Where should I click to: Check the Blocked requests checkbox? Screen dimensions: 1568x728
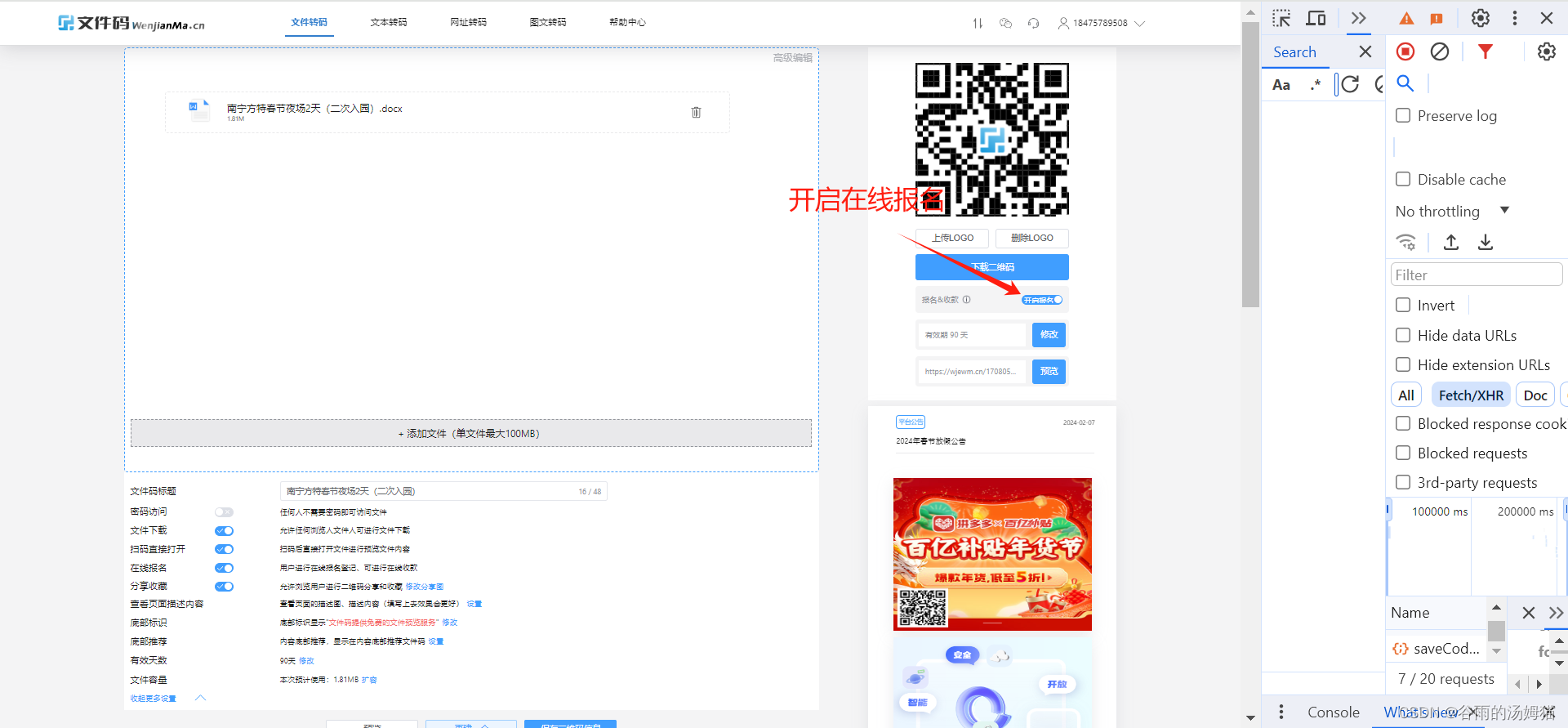(x=1403, y=453)
